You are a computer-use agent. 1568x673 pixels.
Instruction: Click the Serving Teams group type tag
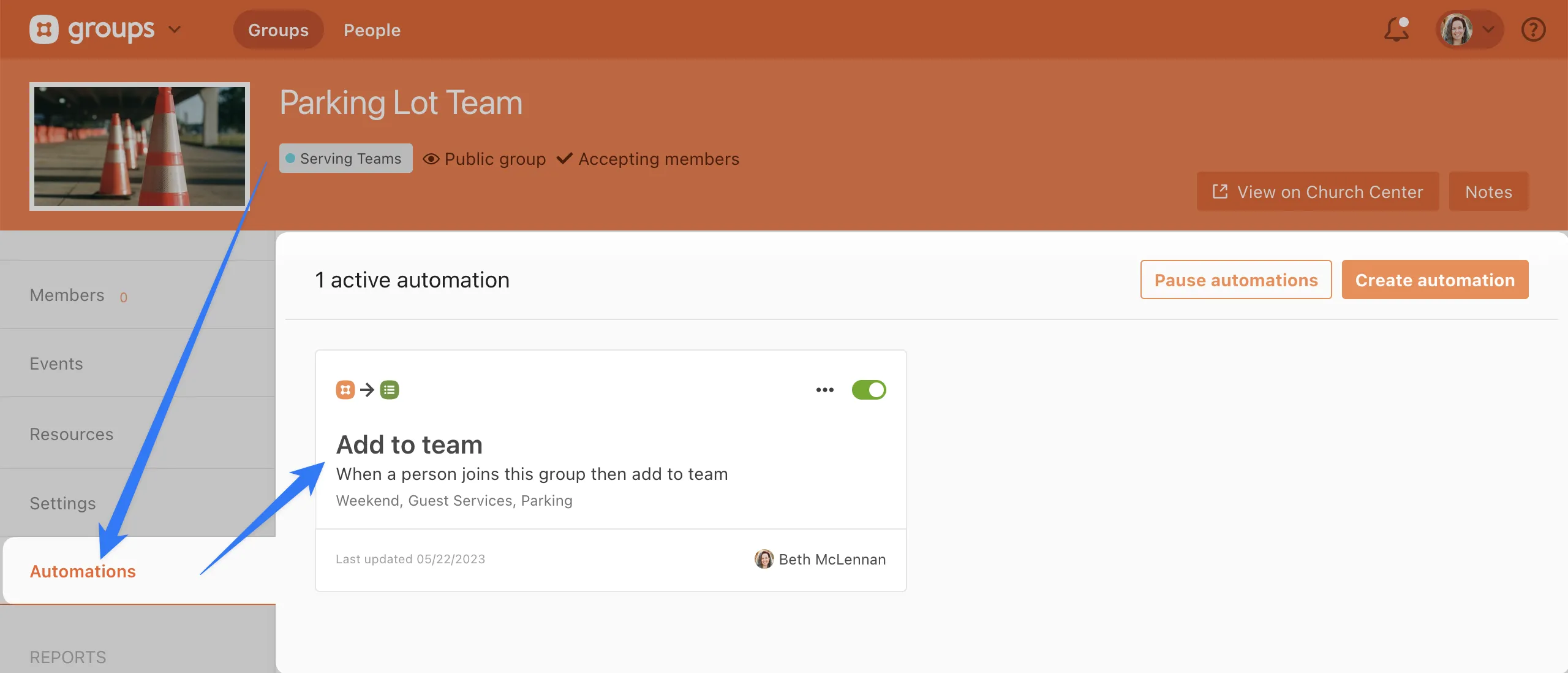[345, 158]
